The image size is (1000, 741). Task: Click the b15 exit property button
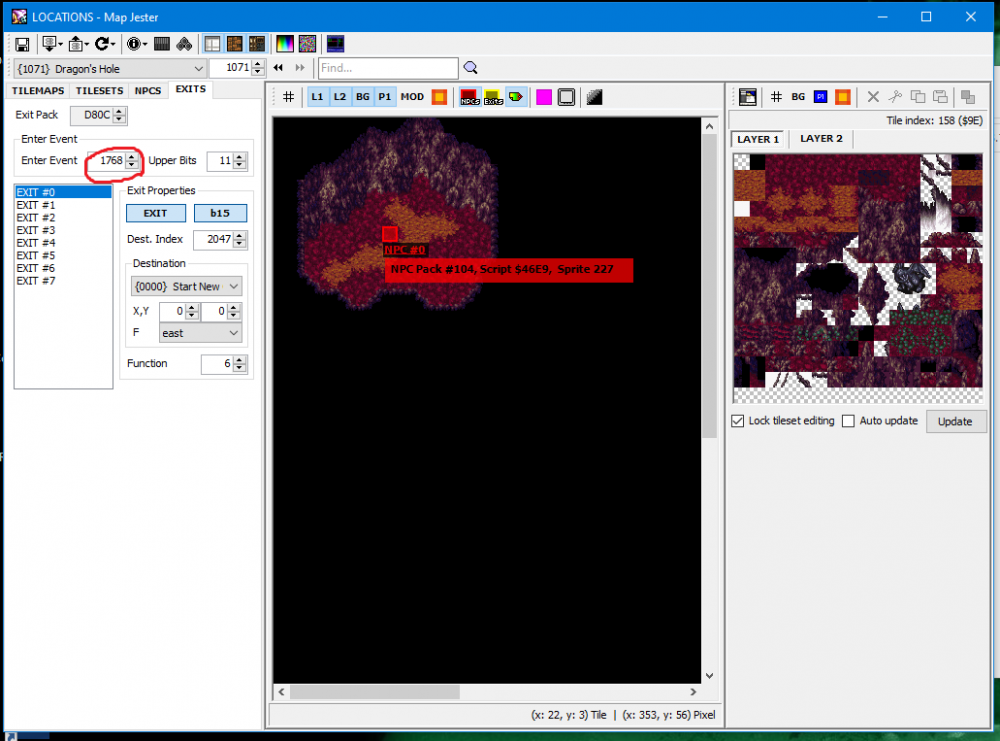(220, 213)
